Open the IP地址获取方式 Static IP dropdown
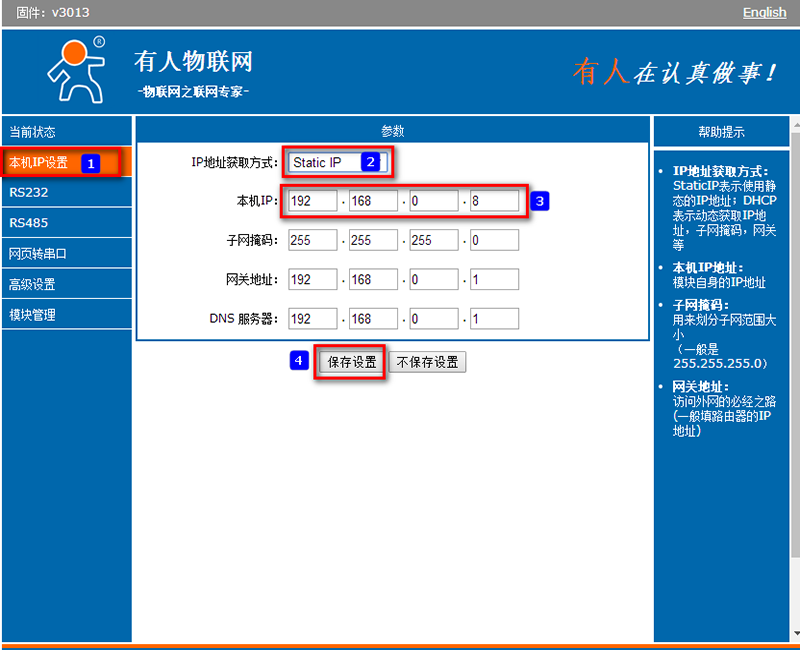This screenshot has width=800, height=650. (x=337, y=162)
